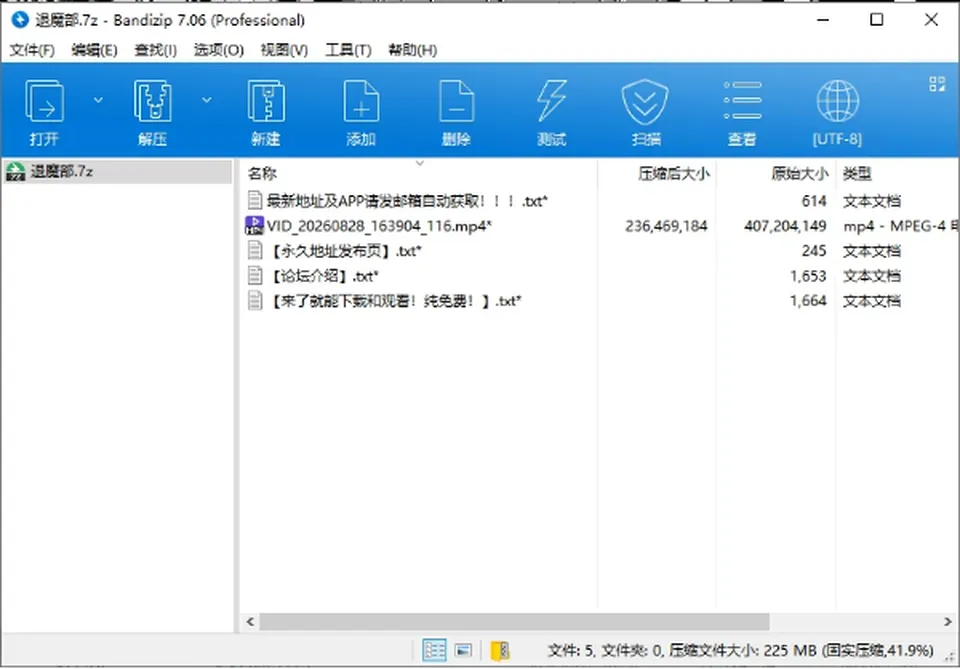Select file 【论坛介绍】.txt
The width and height of the screenshot is (960, 669).
point(322,276)
